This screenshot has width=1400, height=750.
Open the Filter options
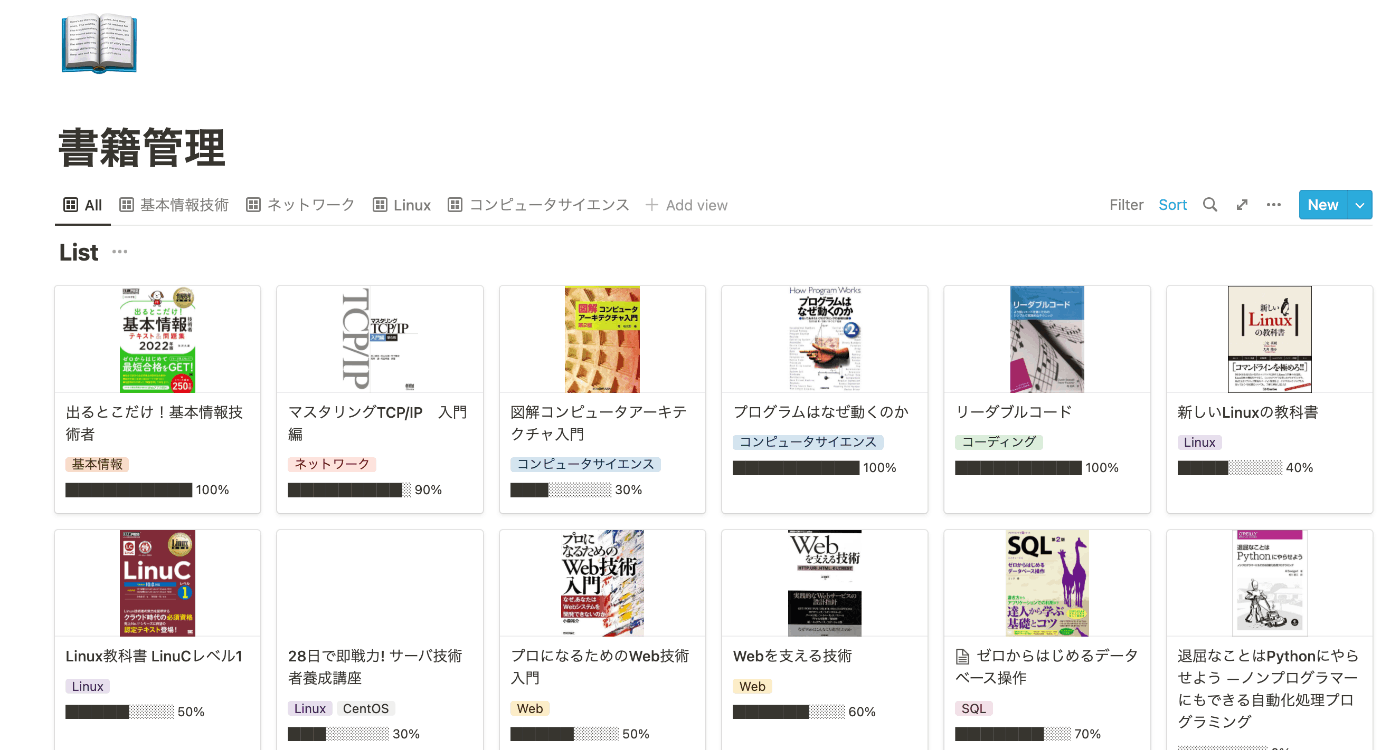1126,205
